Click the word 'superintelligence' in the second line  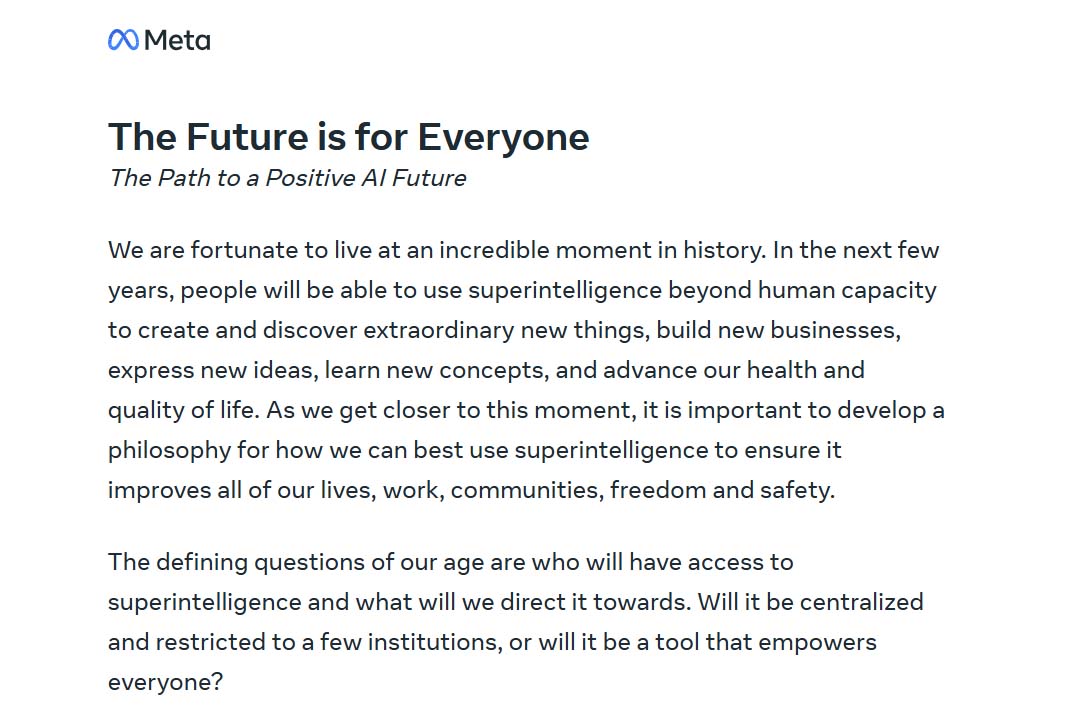565,290
